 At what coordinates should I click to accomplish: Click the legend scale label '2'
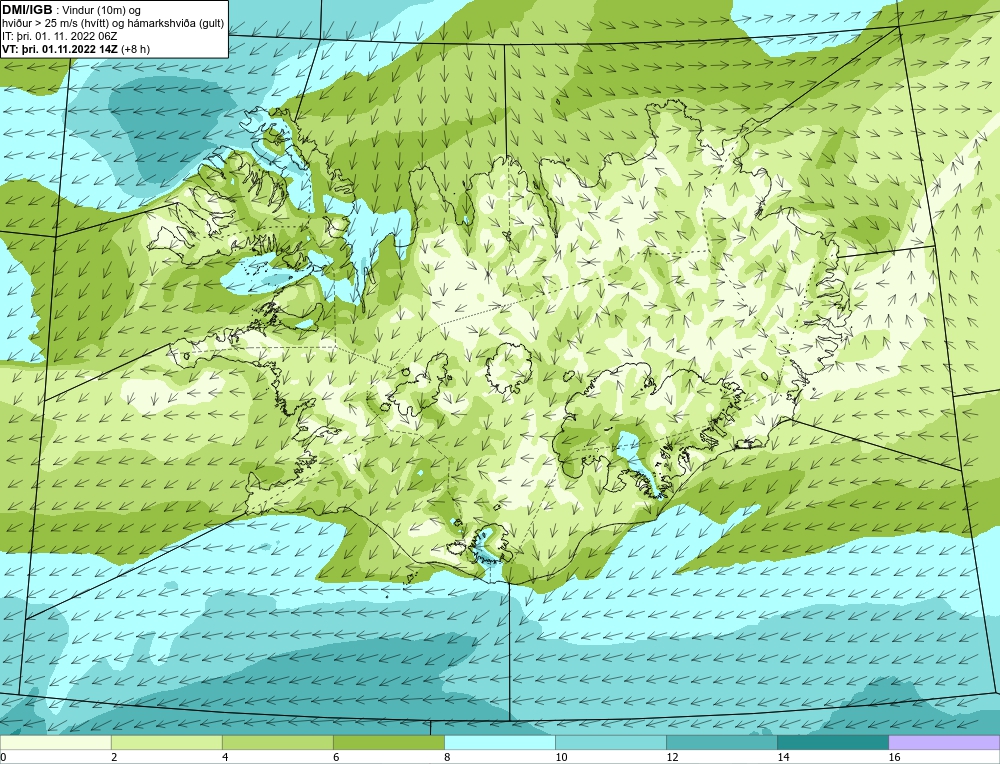(x=114, y=757)
